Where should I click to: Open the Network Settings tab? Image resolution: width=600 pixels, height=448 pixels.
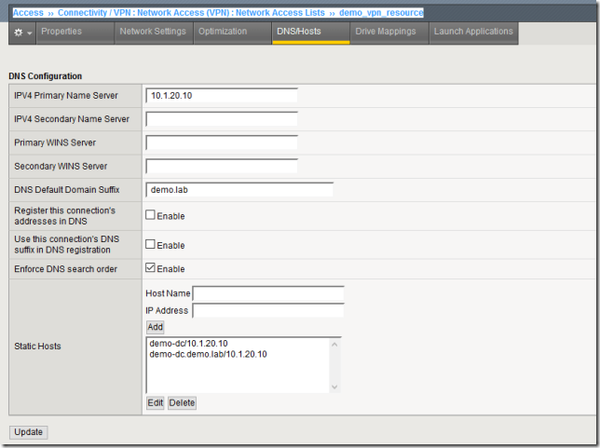click(x=153, y=31)
